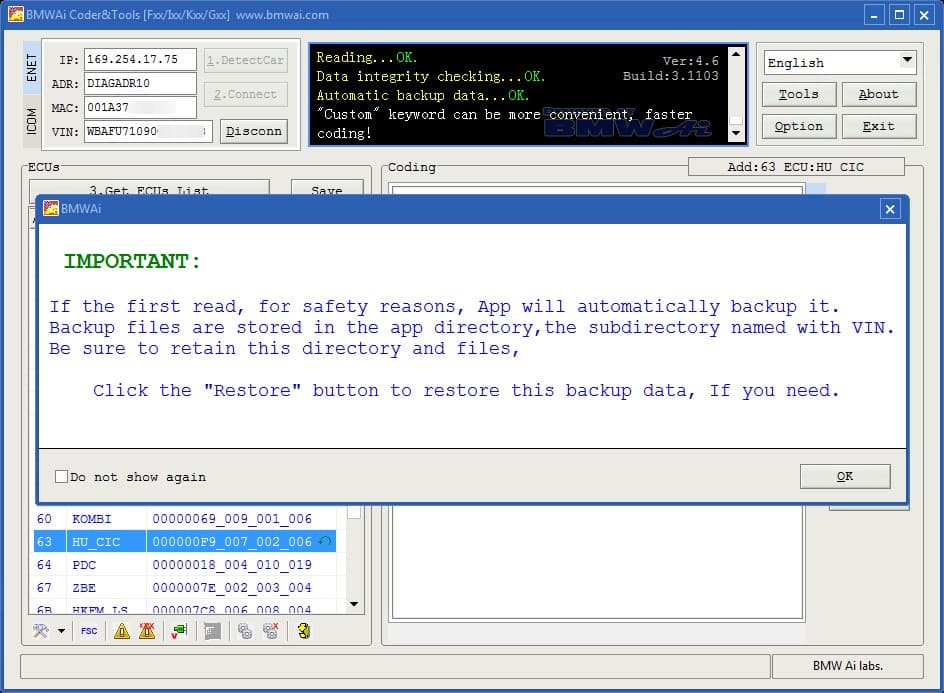The height and width of the screenshot is (693, 944).
Task: Switch to the ENET connection tab
Action: click(x=32, y=67)
